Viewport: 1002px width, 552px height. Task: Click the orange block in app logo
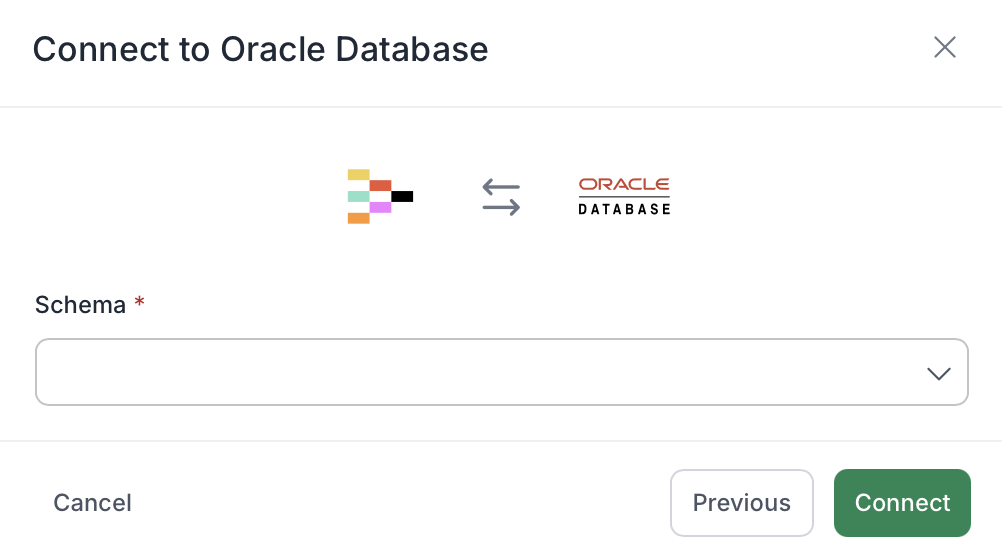pos(358,218)
